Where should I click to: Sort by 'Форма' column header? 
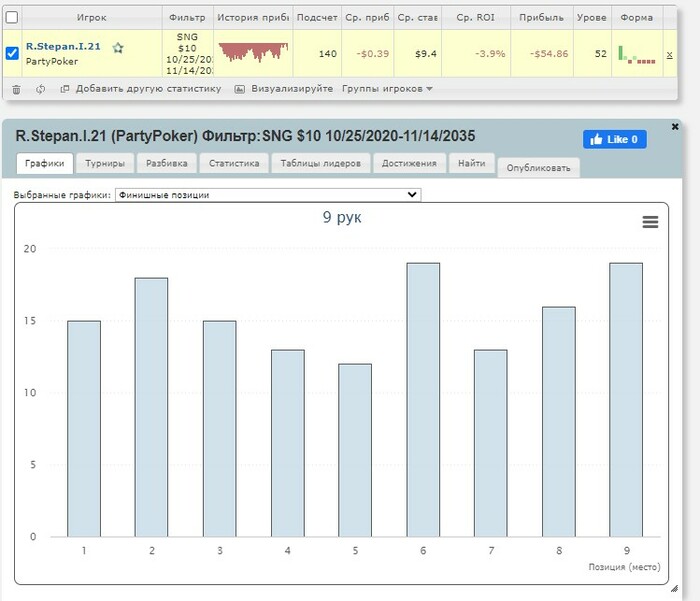(x=637, y=17)
